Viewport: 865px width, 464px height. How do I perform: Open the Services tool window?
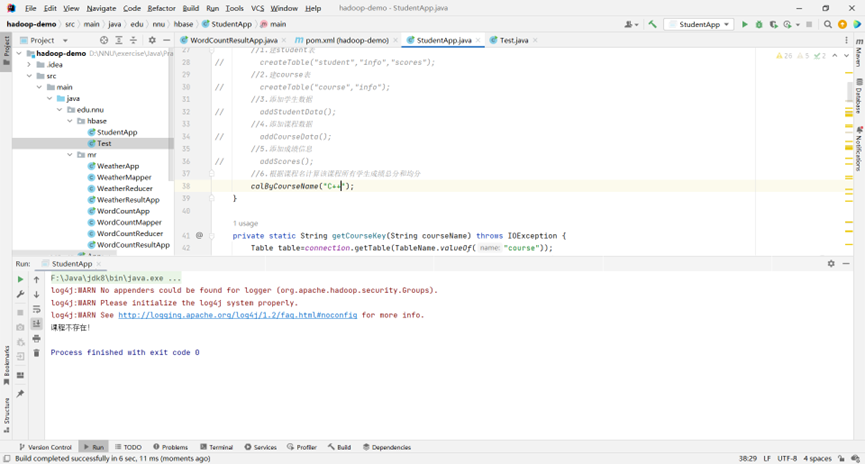click(260, 447)
